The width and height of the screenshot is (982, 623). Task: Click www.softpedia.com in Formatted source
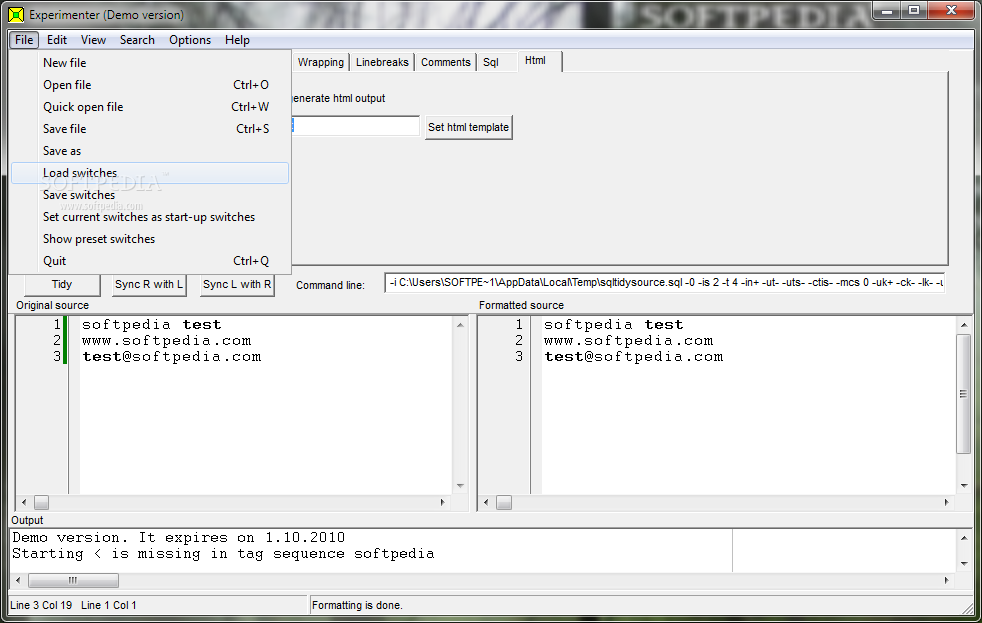[x=629, y=341]
